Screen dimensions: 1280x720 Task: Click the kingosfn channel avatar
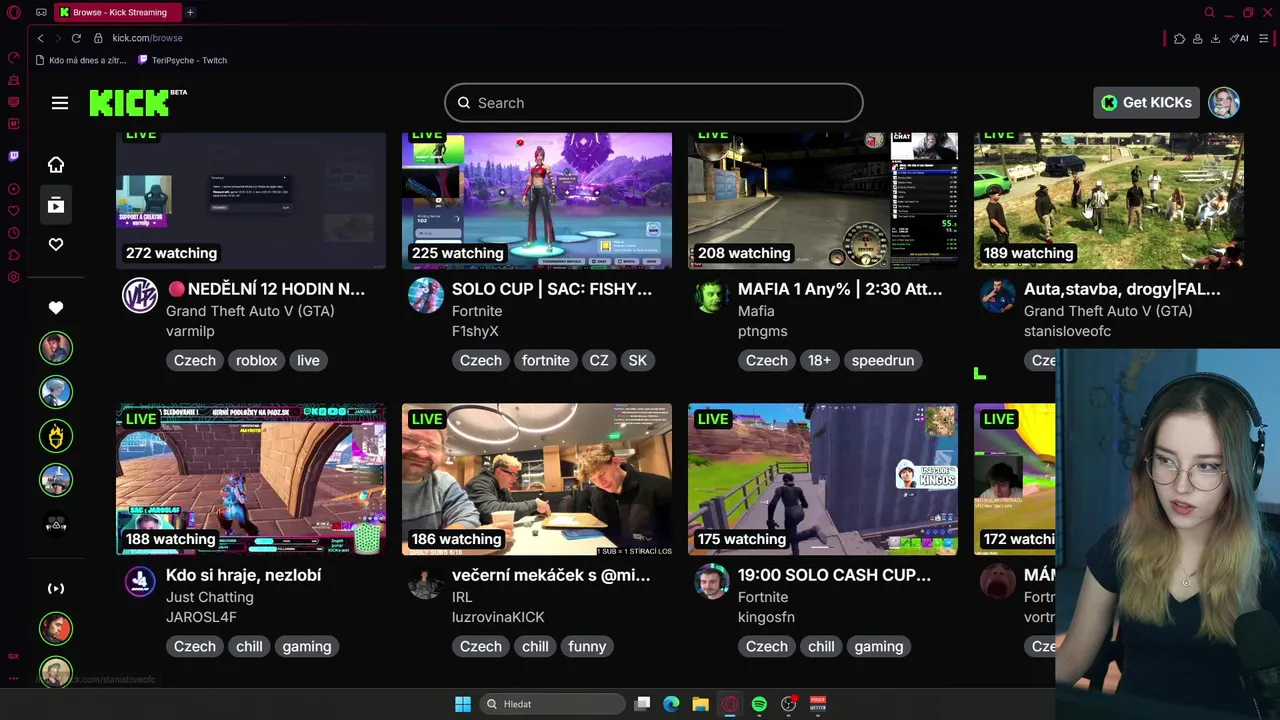tap(712, 581)
